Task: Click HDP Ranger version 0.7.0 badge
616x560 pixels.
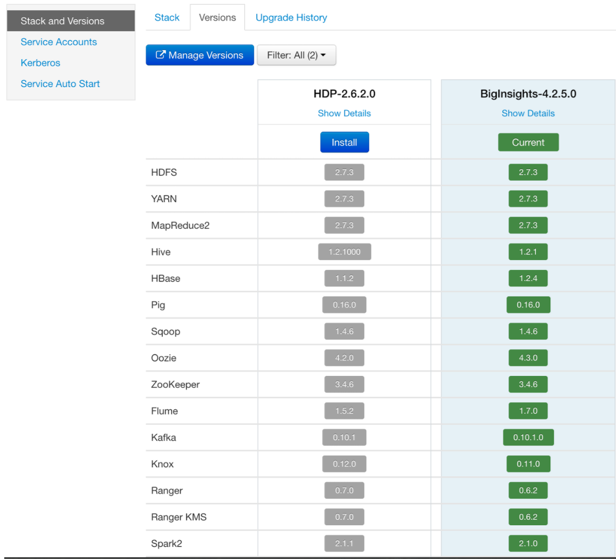Action: 344,490
